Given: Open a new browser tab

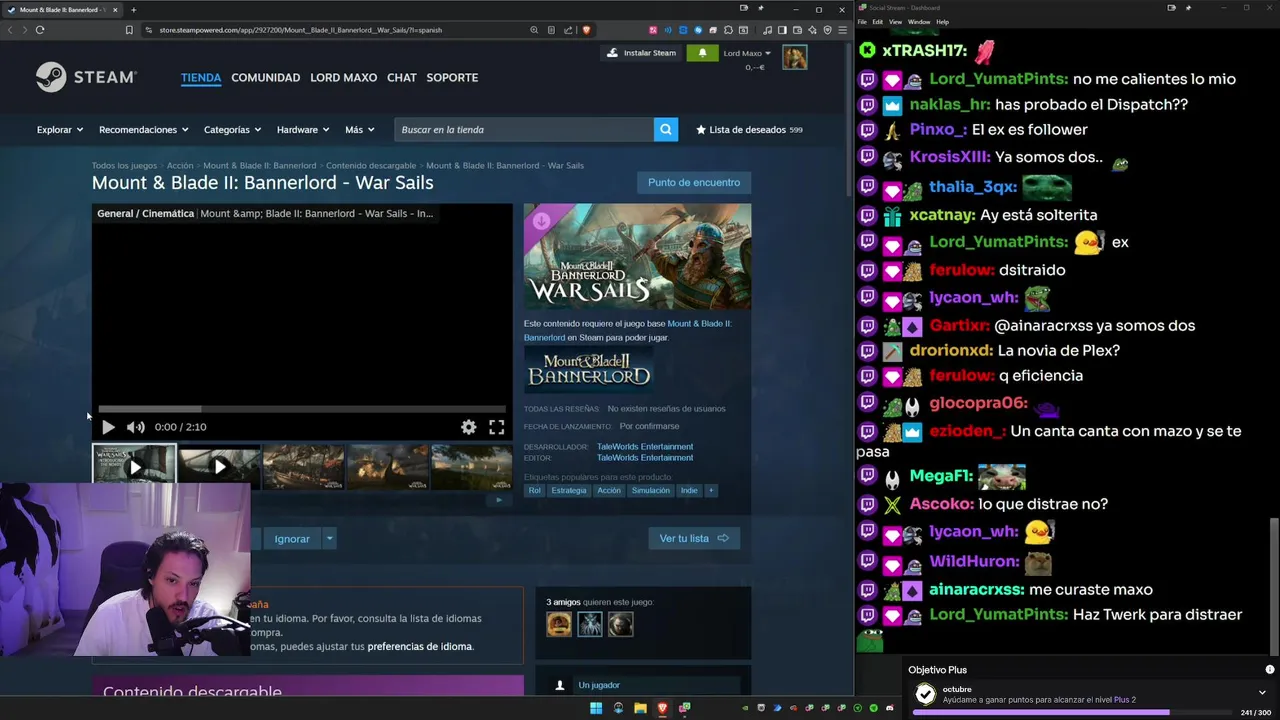Looking at the screenshot, I should click(133, 10).
